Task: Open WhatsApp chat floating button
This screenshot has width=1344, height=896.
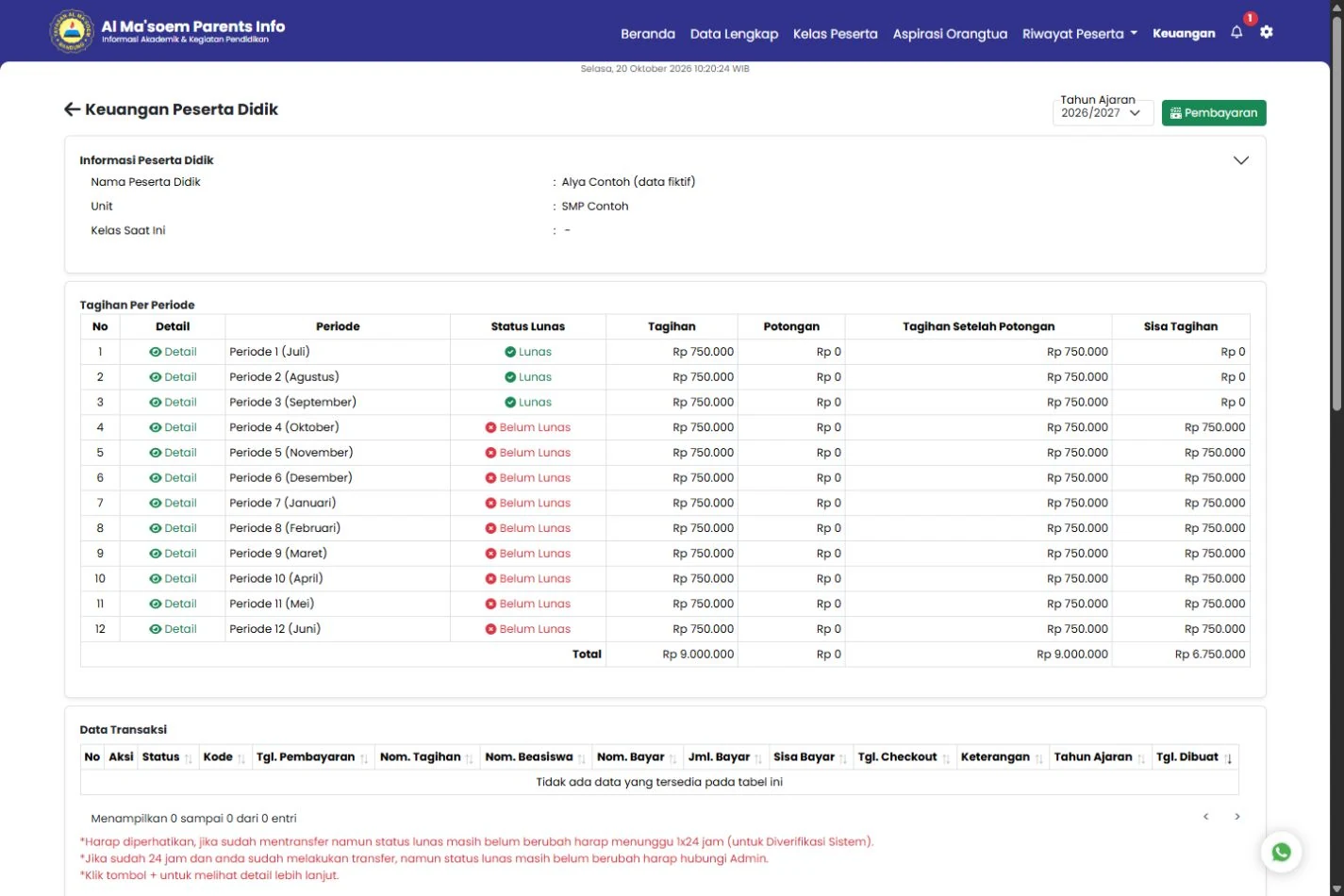Action: click(x=1282, y=852)
